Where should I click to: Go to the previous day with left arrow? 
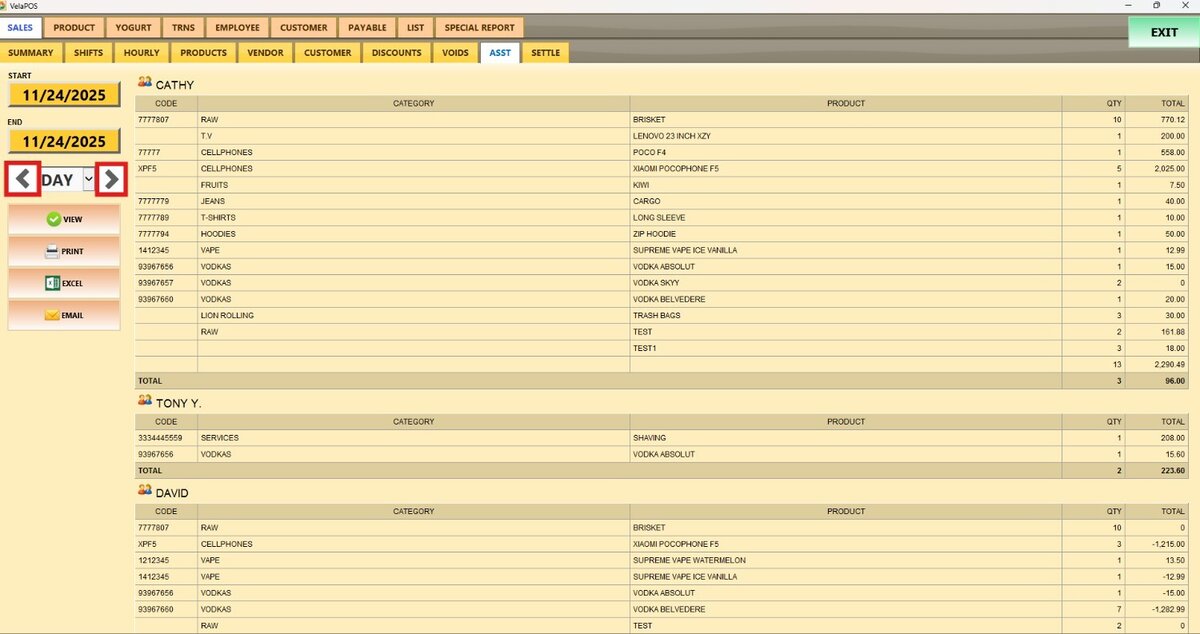click(x=24, y=180)
